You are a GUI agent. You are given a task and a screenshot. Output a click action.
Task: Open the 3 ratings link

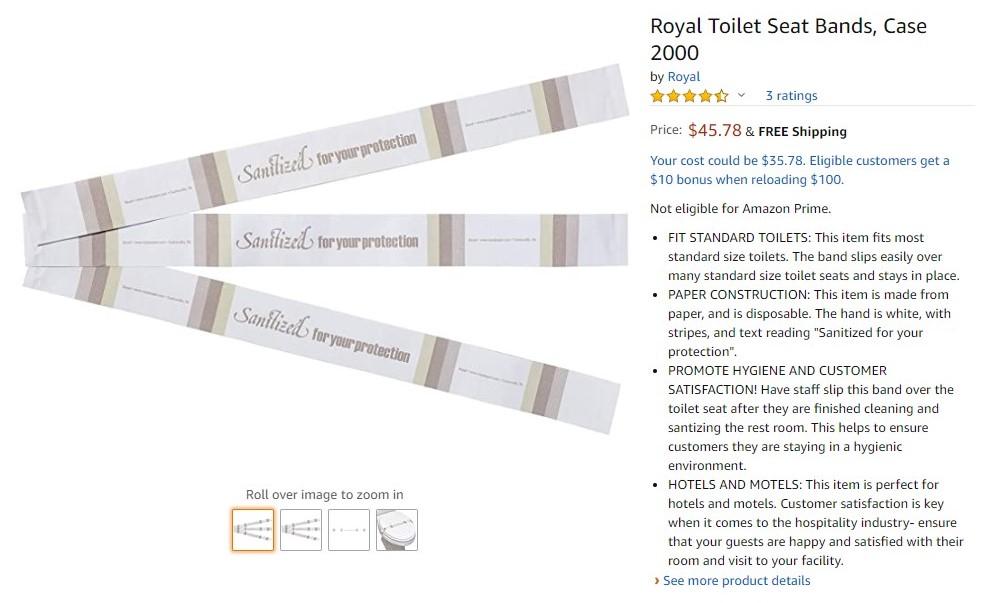[x=791, y=96]
